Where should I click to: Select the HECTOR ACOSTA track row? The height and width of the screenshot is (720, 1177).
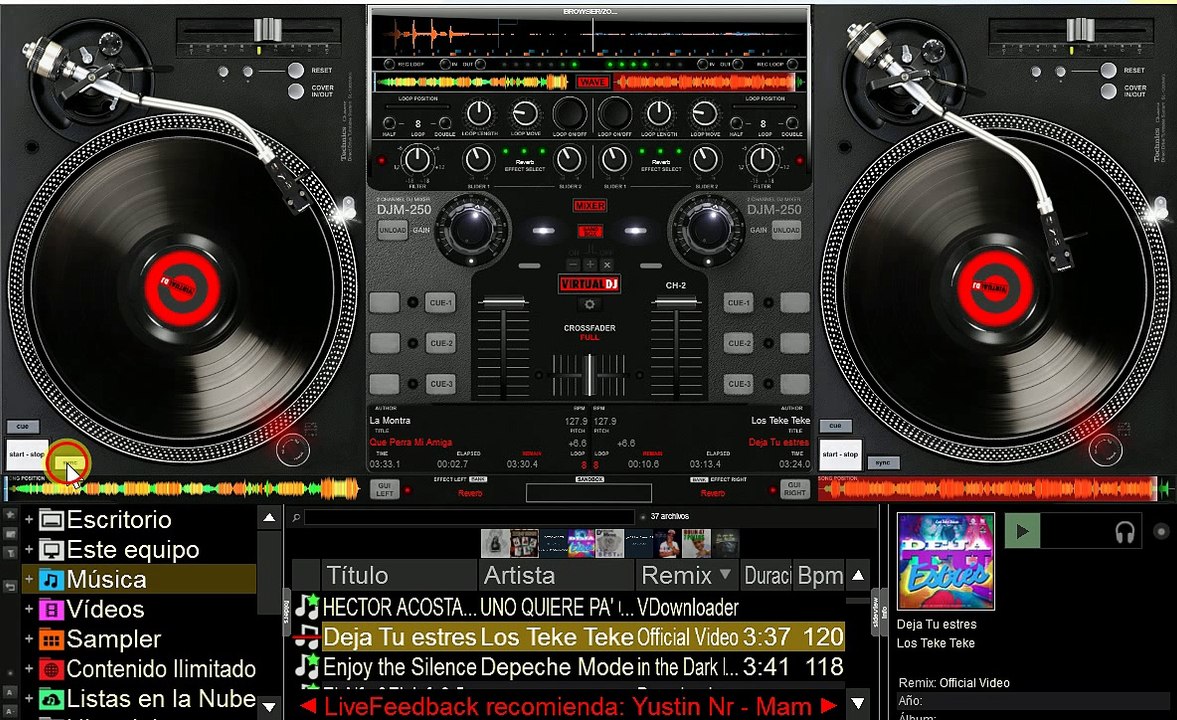tap(569, 607)
